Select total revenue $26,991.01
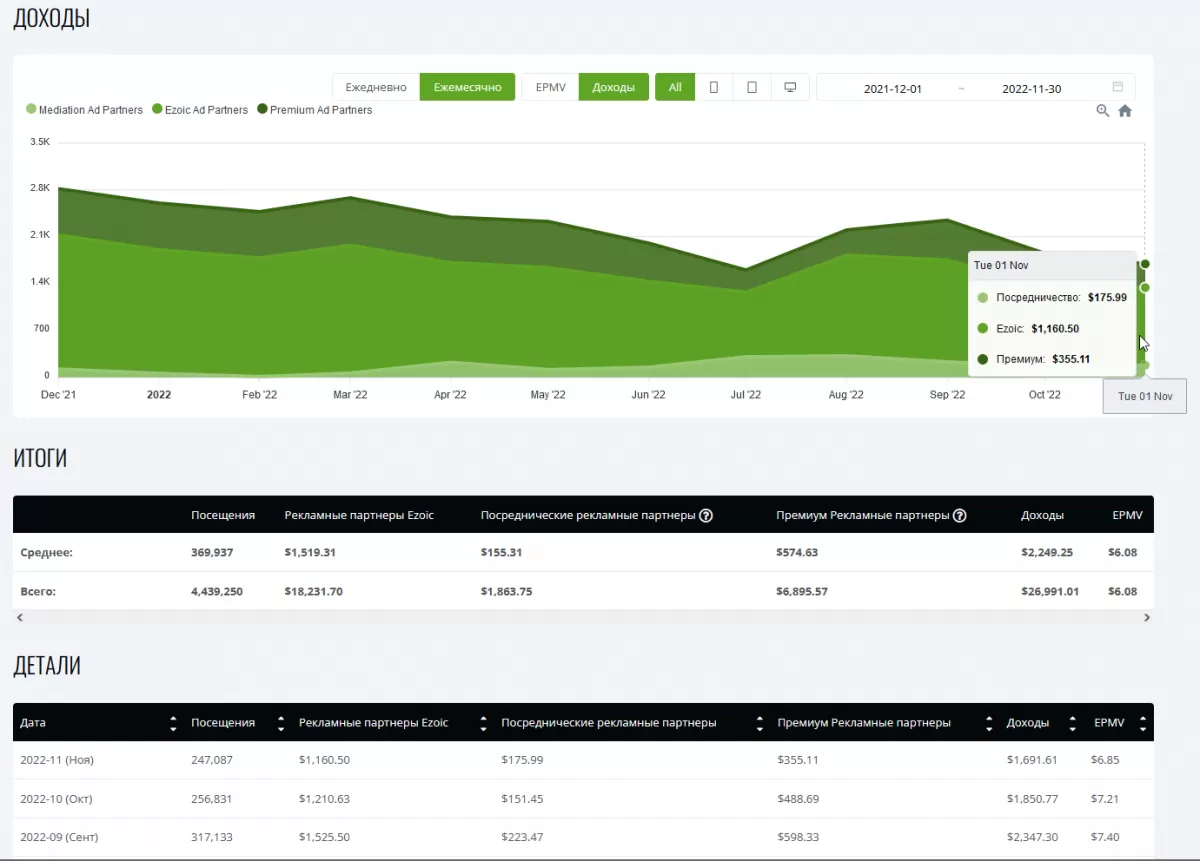 1050,592
